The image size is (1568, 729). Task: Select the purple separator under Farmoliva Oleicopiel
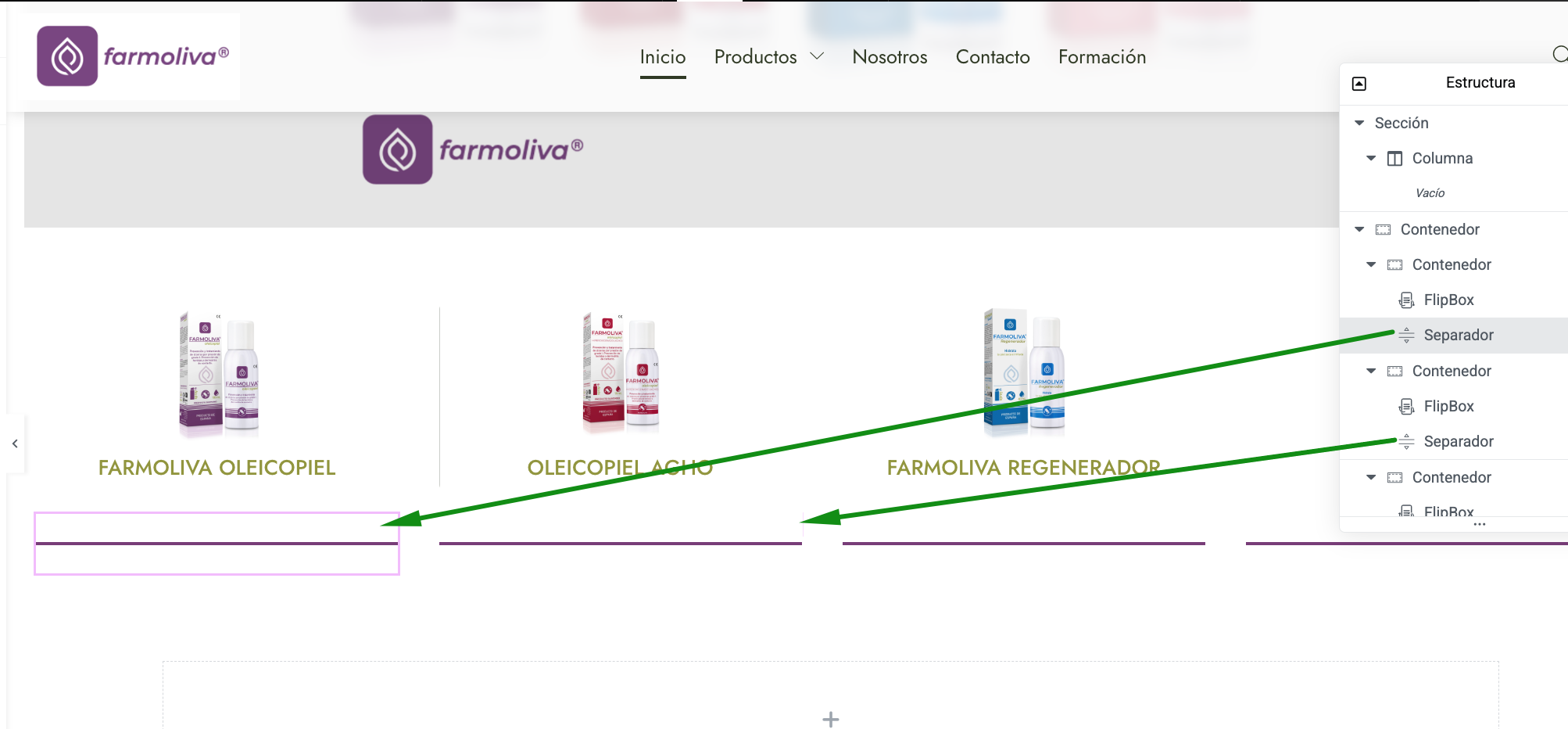tap(217, 544)
